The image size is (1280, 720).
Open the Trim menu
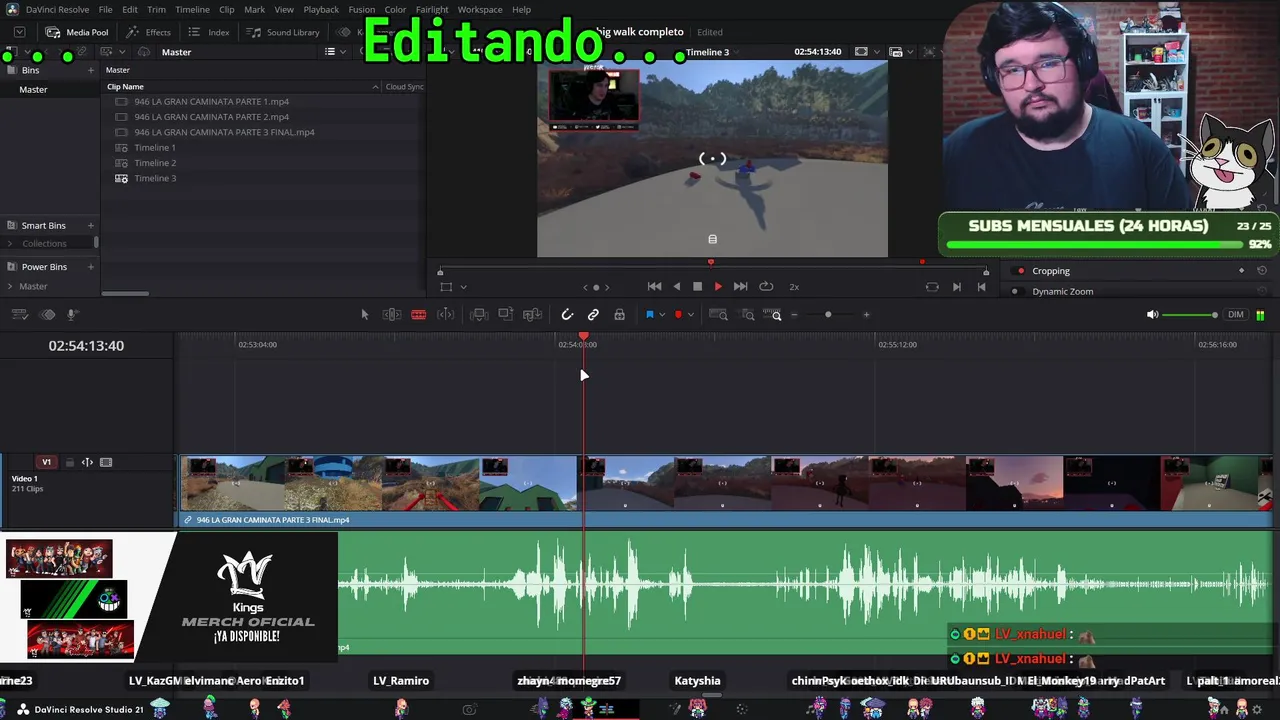pyautogui.click(x=156, y=9)
